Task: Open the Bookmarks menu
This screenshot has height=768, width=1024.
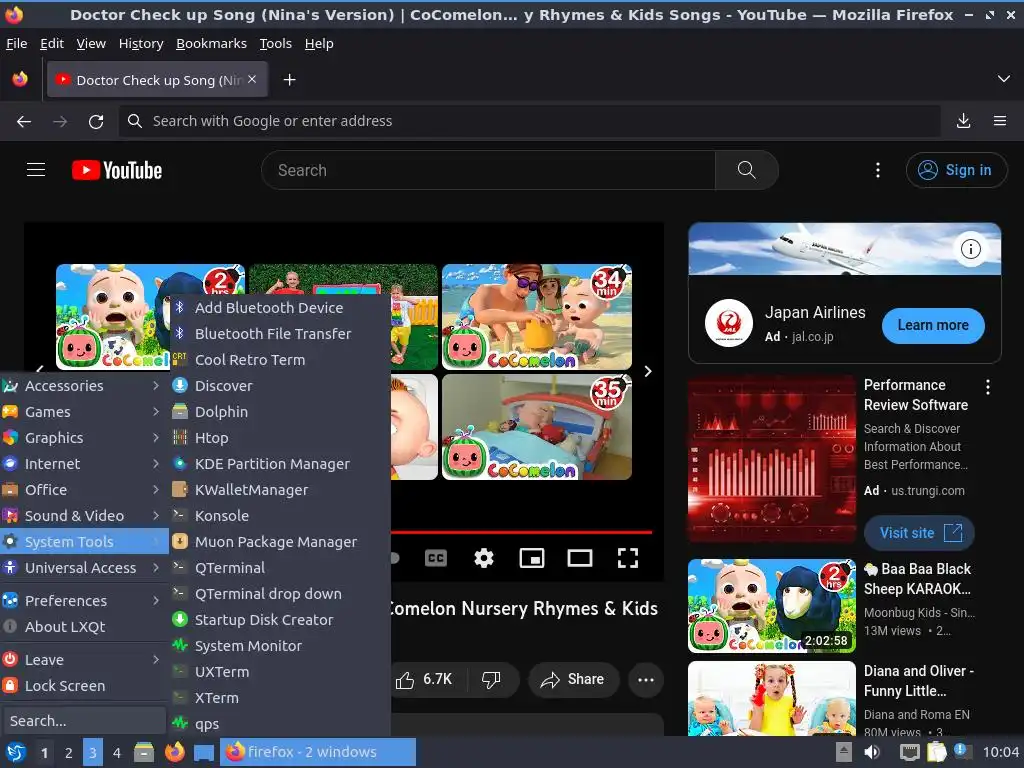Action: pos(212,44)
